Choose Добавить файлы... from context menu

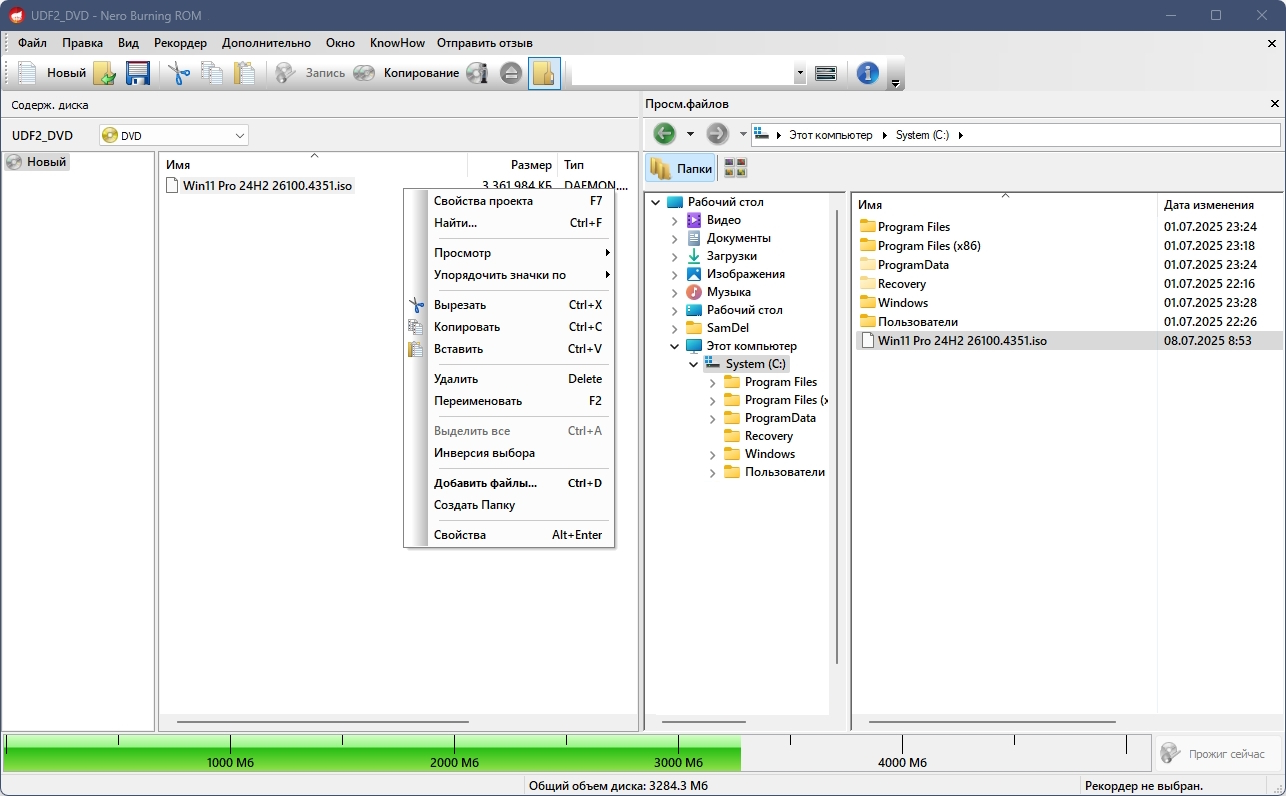pyautogui.click(x=485, y=483)
